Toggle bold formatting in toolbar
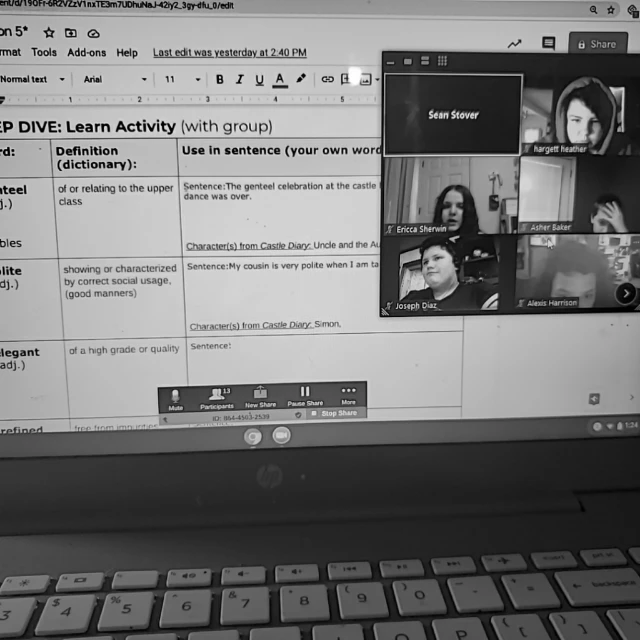Viewport: 640px width, 640px height. [220, 79]
